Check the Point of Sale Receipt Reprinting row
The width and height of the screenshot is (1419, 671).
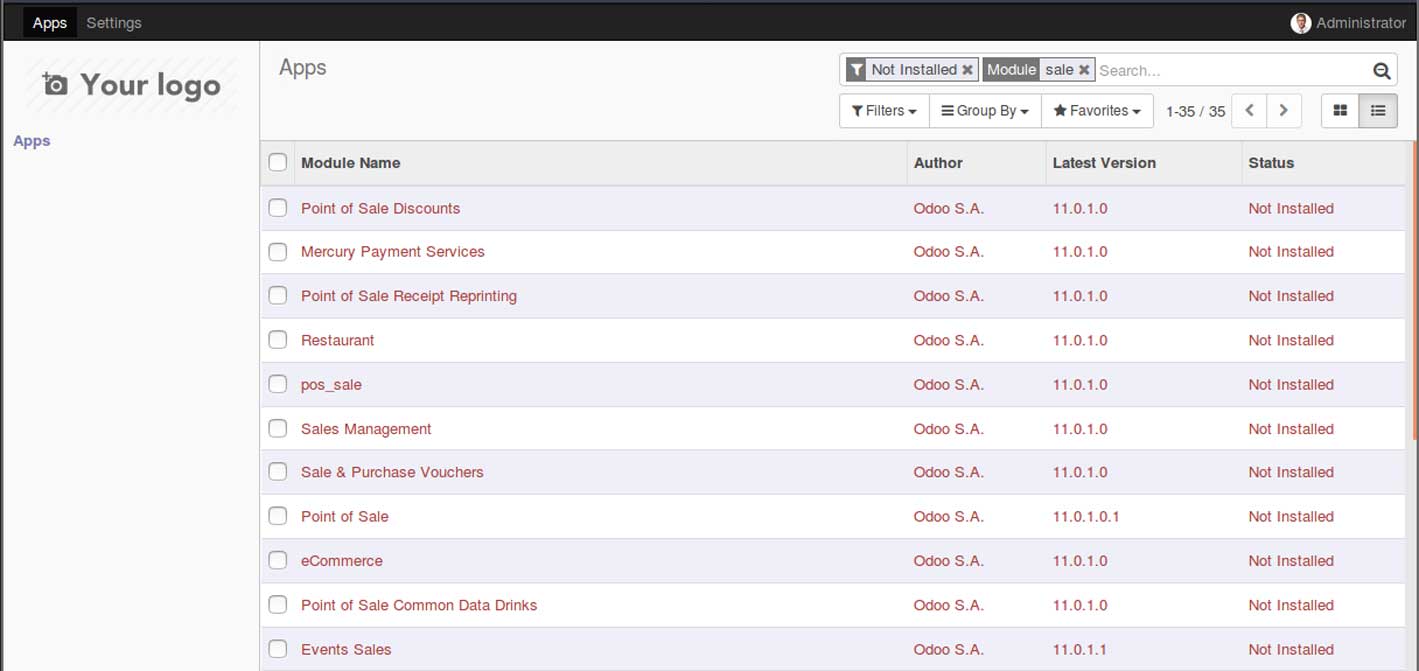pyautogui.click(x=278, y=296)
